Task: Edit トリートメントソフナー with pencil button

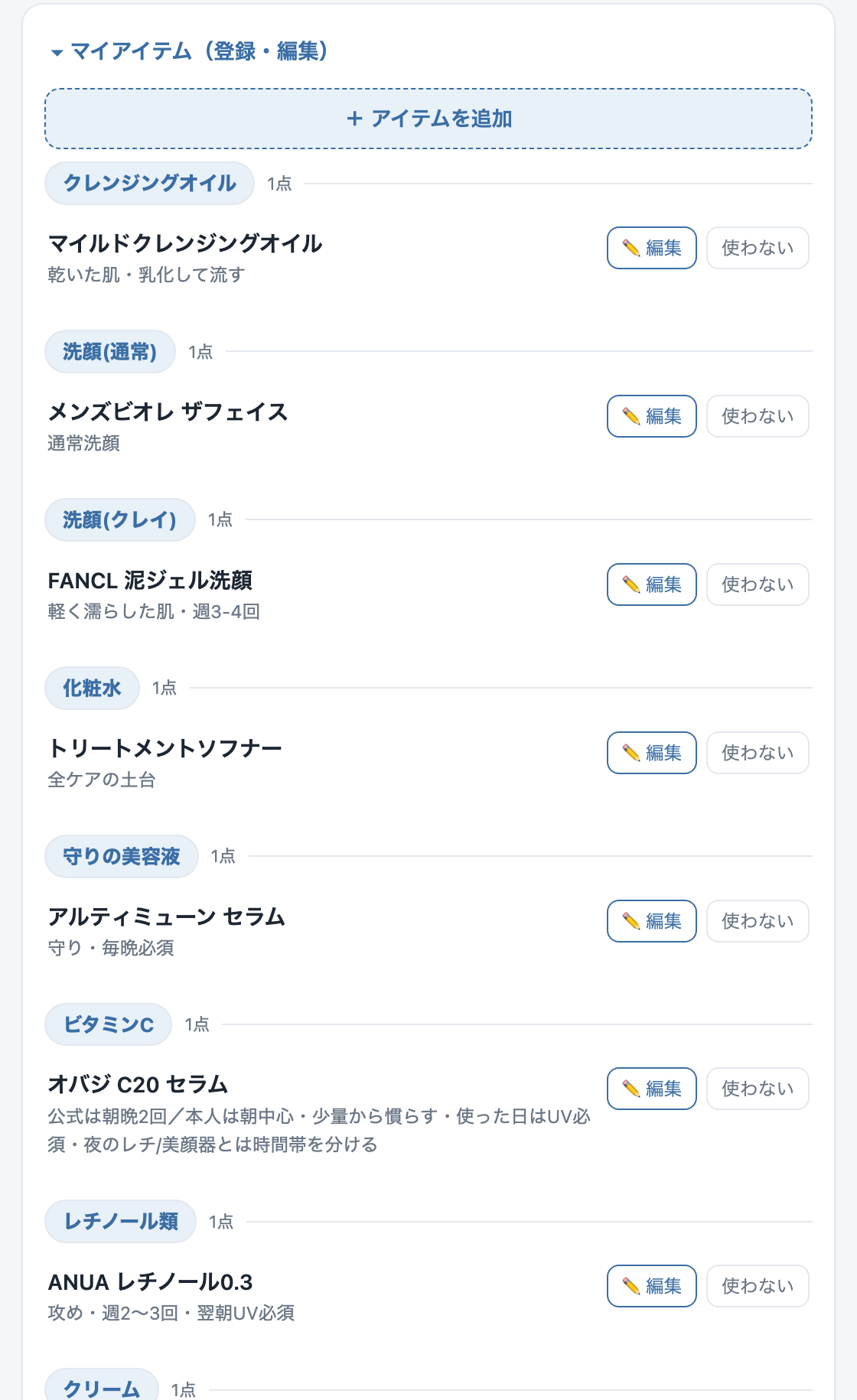Action: (652, 753)
